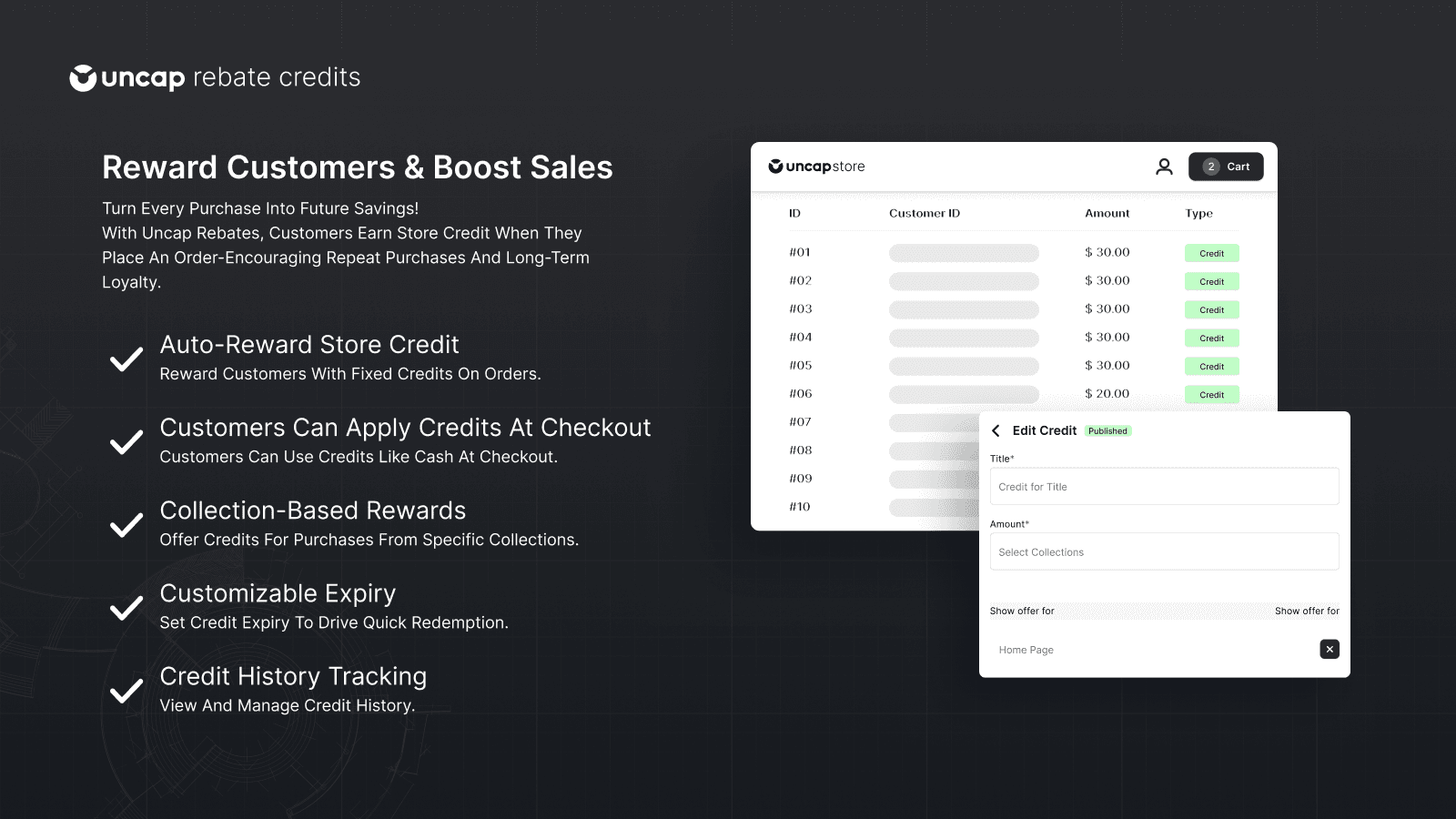Remove Home Page with the X icon
The height and width of the screenshot is (819, 1456).
1330,649
